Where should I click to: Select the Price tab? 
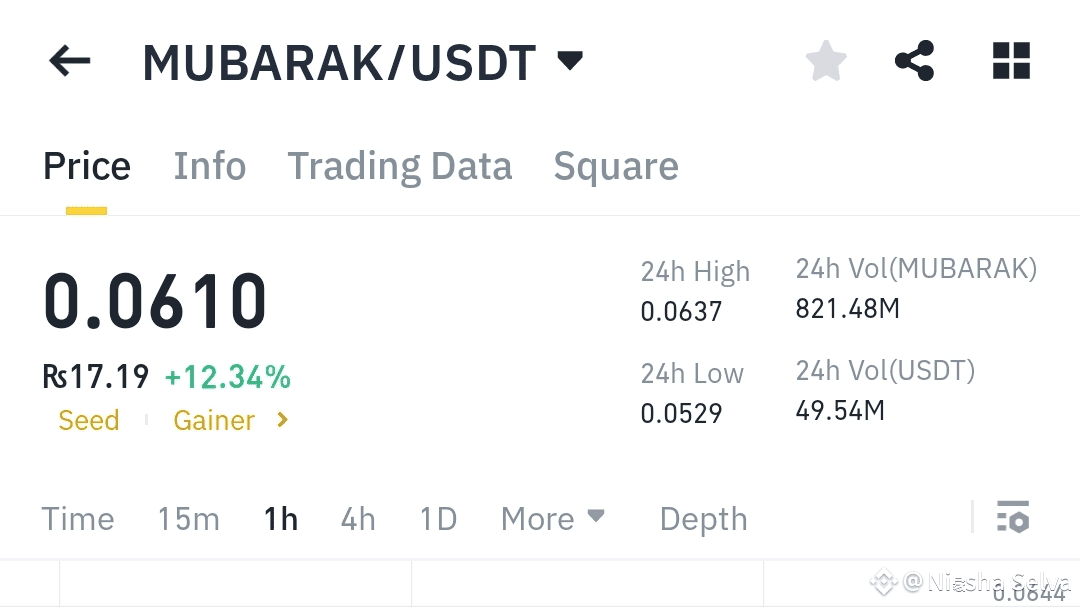[x=87, y=166]
